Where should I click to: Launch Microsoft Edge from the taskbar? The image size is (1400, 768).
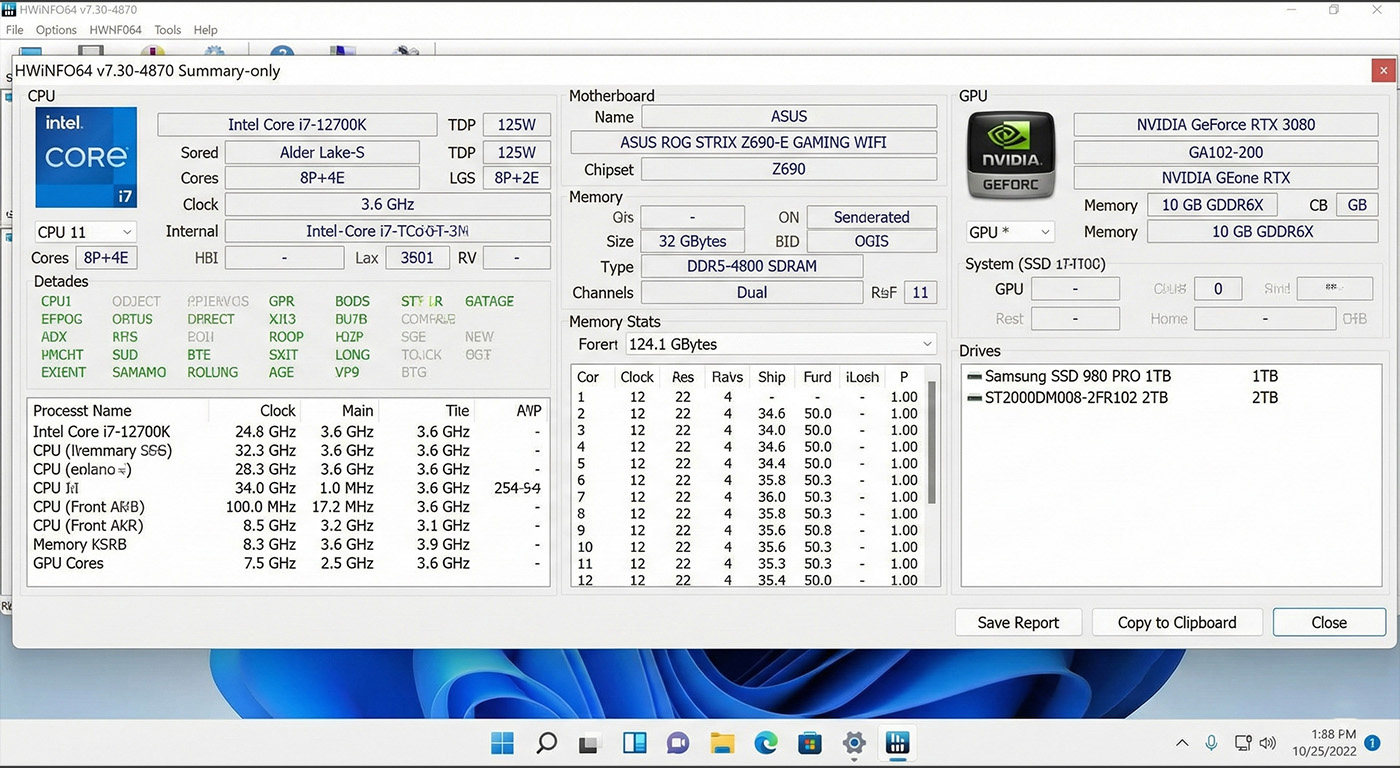[x=766, y=743]
